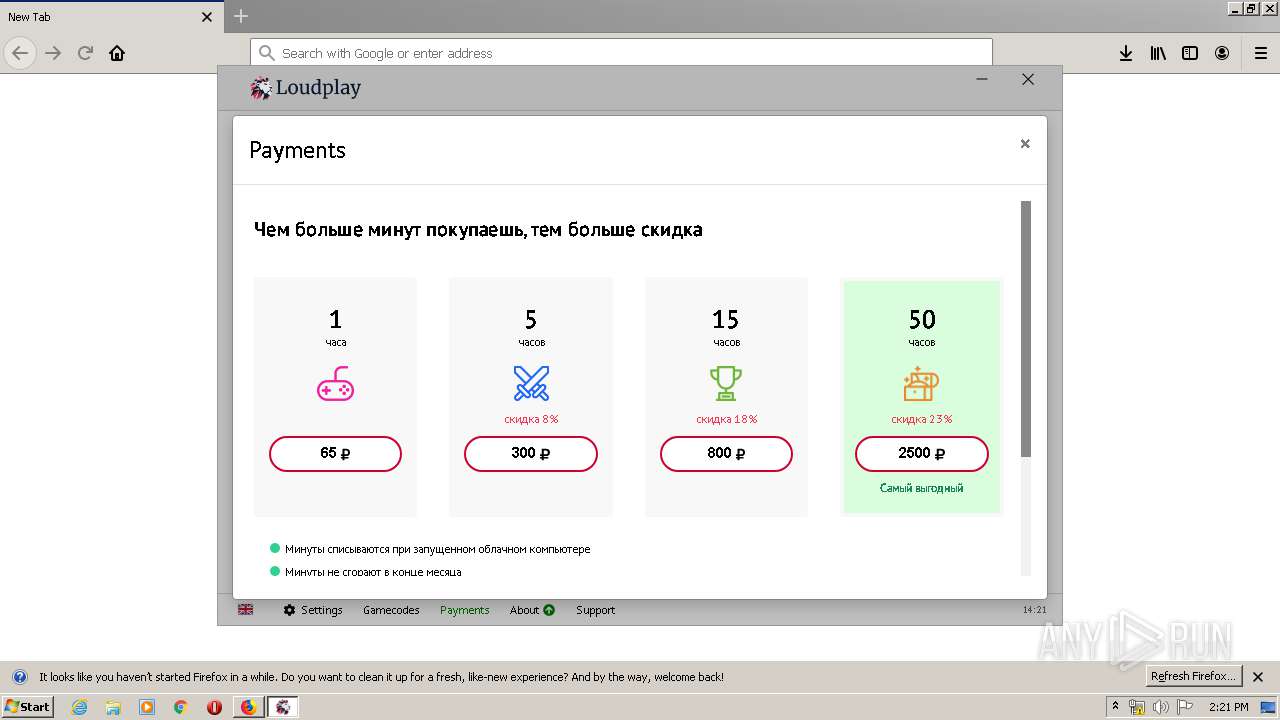The image size is (1280, 720).
Task: Open the About section
Action: point(524,610)
